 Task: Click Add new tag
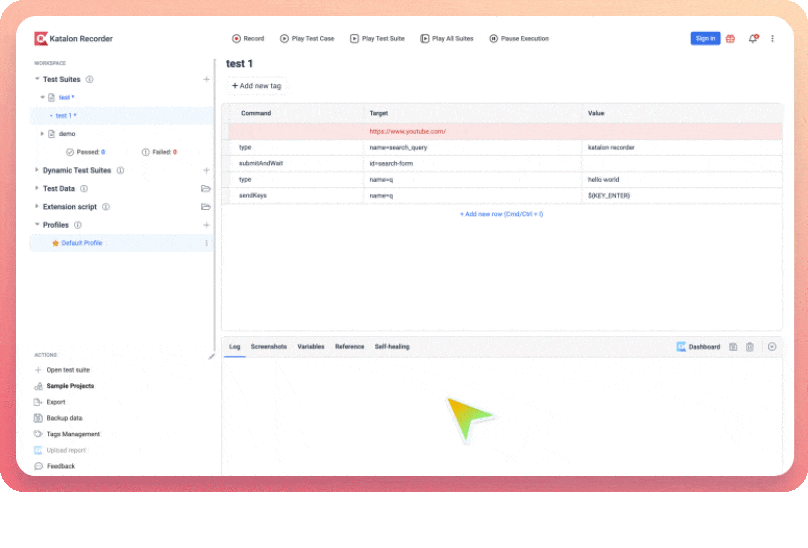pos(257,86)
